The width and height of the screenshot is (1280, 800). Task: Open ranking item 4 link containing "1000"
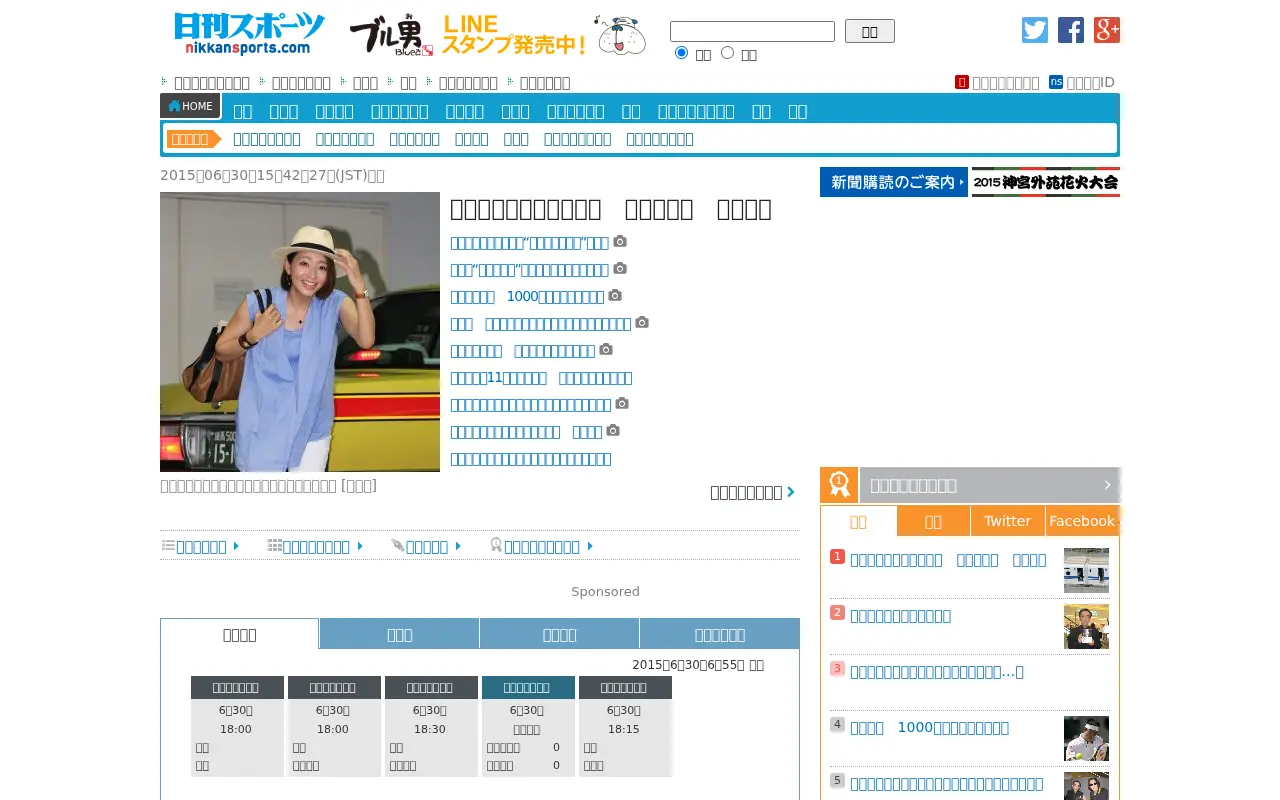[x=929, y=728]
